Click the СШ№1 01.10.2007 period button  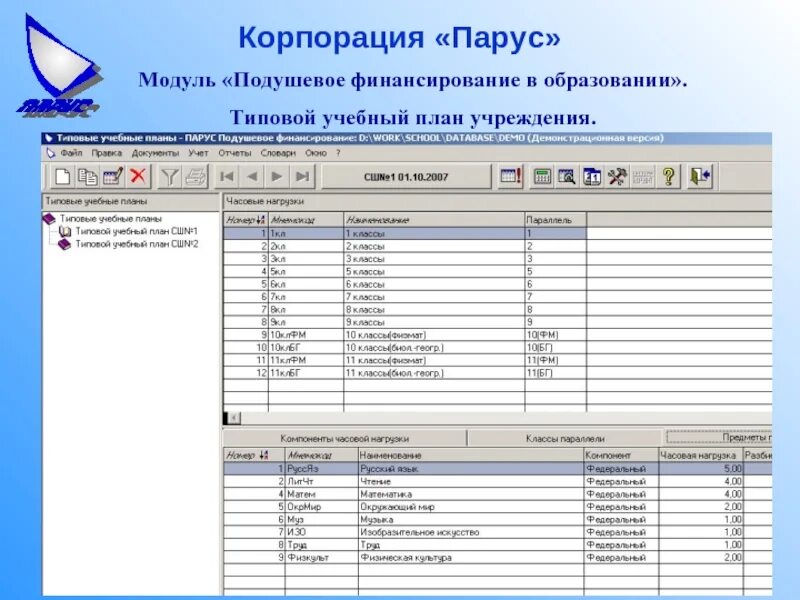tap(406, 177)
